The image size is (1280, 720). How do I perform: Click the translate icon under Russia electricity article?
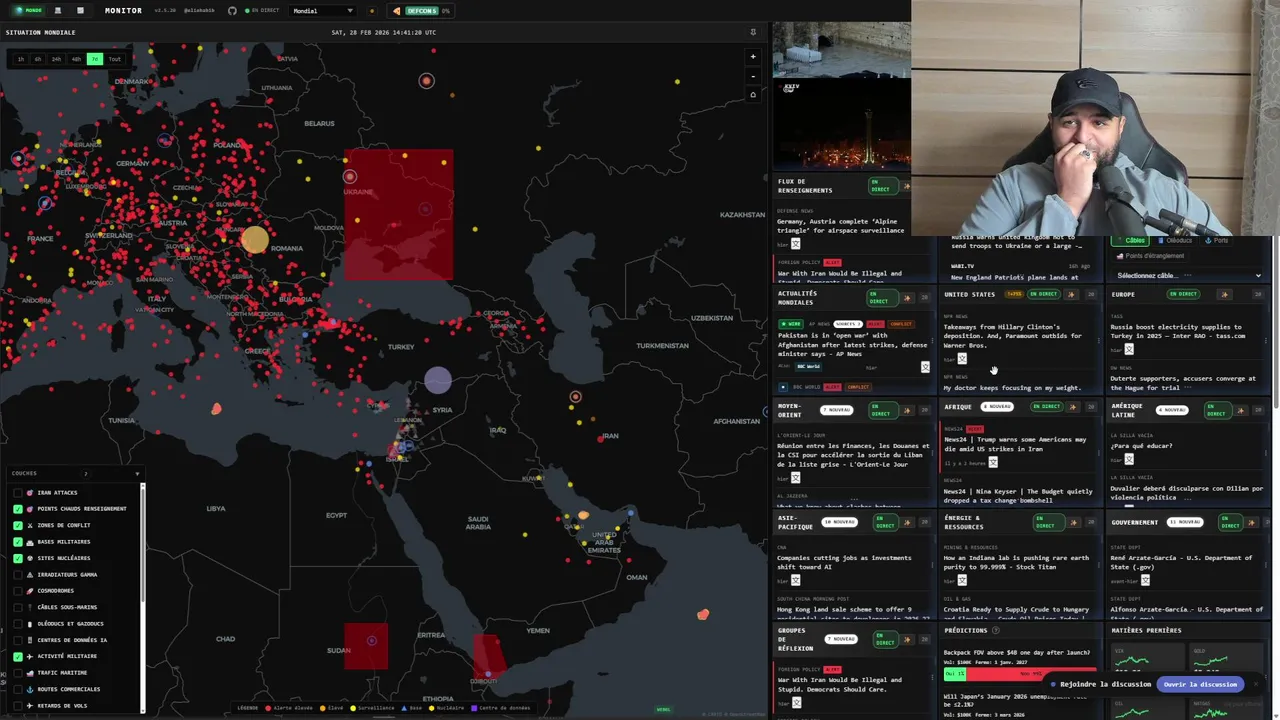1129,349
